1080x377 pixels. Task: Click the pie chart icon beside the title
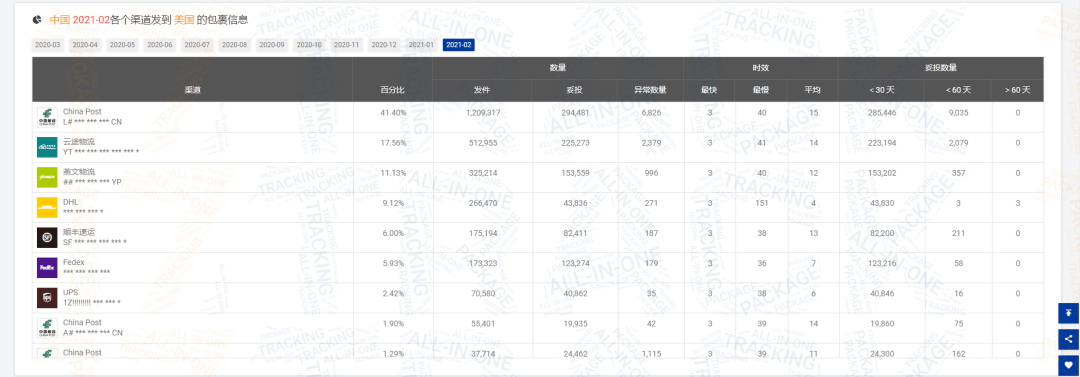pyautogui.click(x=36, y=19)
